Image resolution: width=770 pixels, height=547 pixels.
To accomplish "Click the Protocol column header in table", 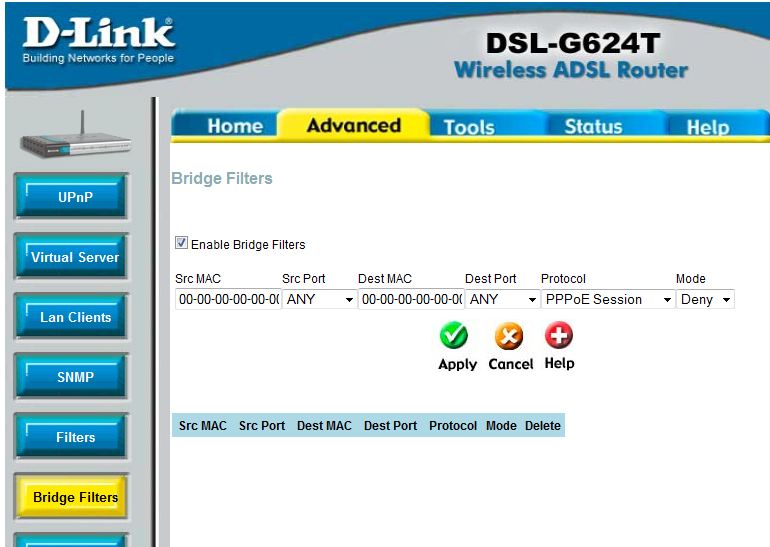I will (453, 425).
